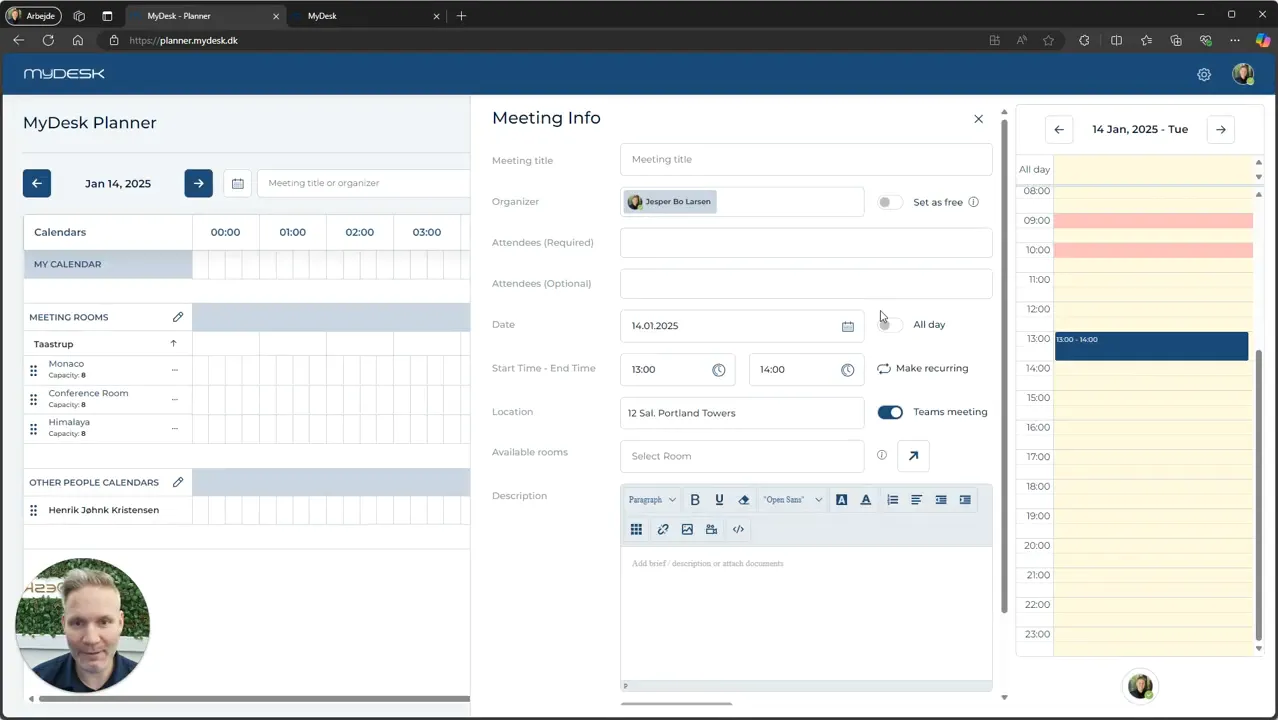Screen dimensions: 1278x720
Task: Click the underline formatting icon
Action: click(x=719, y=500)
